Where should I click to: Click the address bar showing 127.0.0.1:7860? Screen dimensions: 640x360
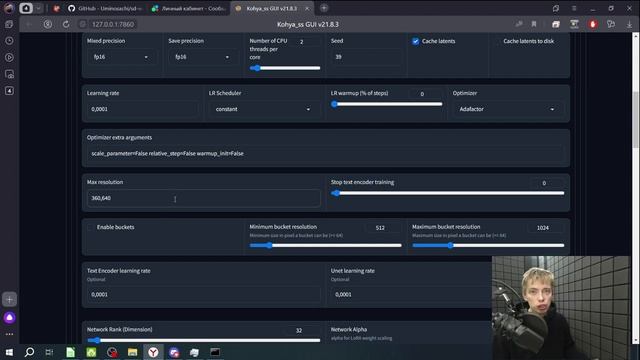113,24
